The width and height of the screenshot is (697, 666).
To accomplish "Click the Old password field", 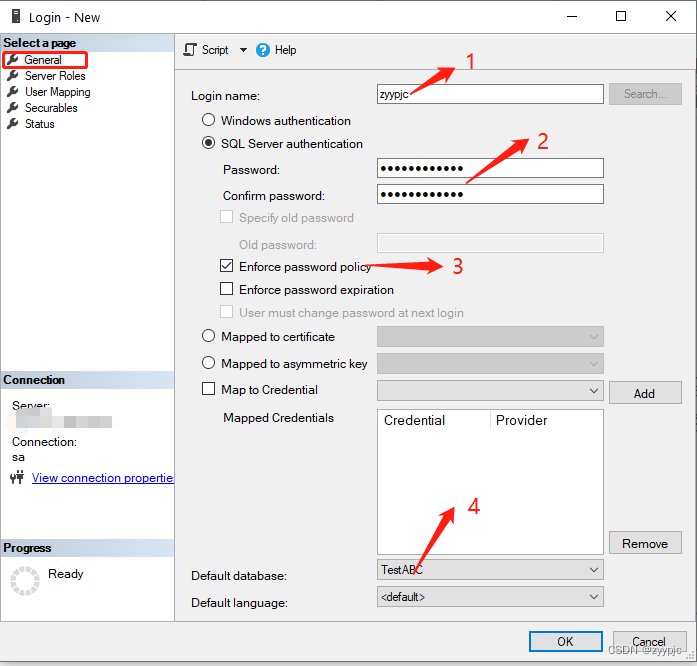I will click(490, 243).
